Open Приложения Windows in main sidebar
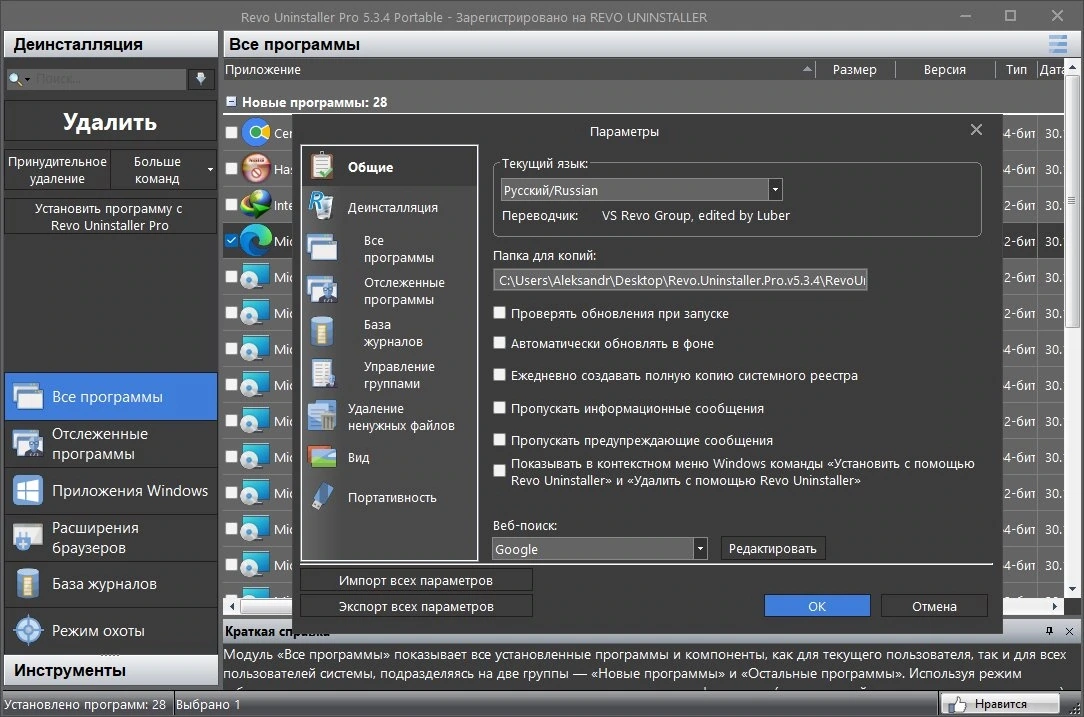 pos(111,490)
